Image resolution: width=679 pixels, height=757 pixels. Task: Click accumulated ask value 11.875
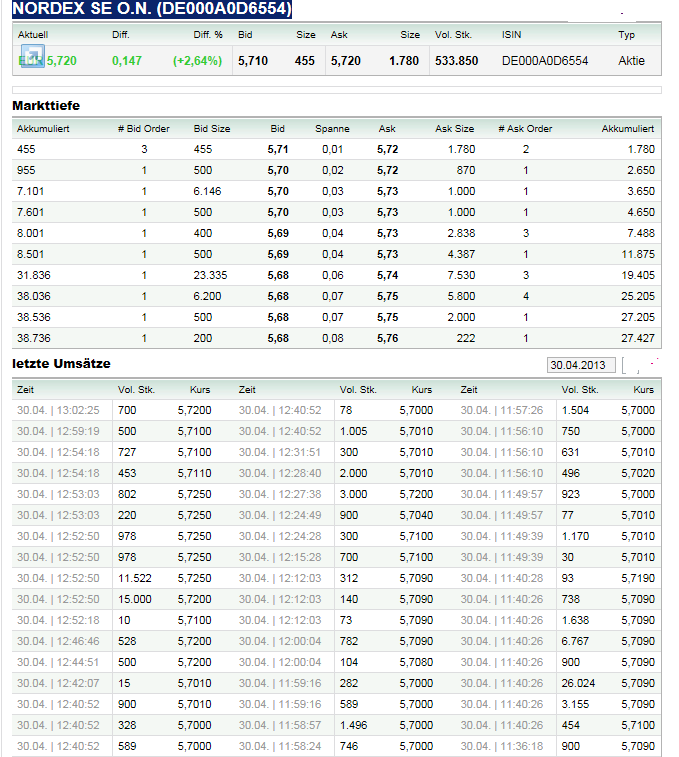(x=637, y=254)
